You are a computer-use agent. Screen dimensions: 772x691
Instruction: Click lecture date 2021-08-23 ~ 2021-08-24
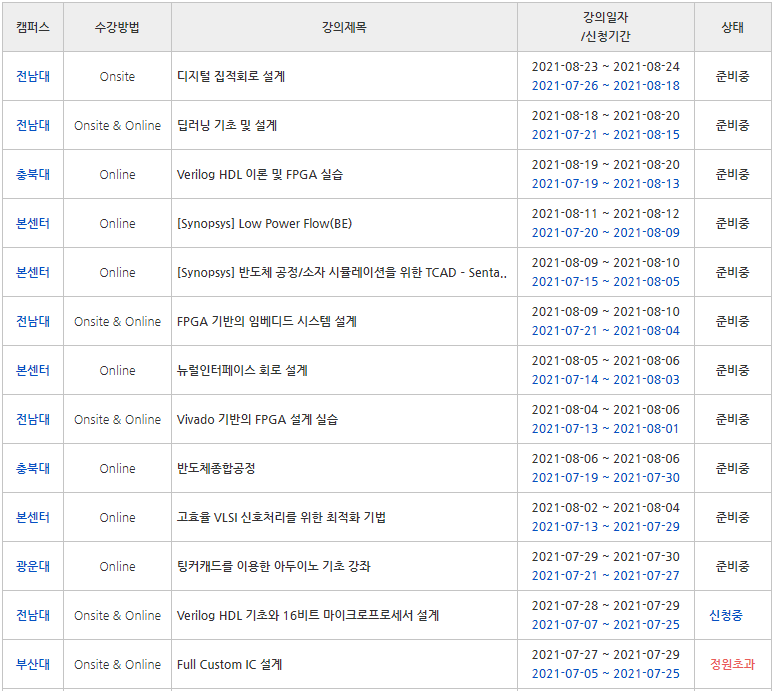(606, 66)
